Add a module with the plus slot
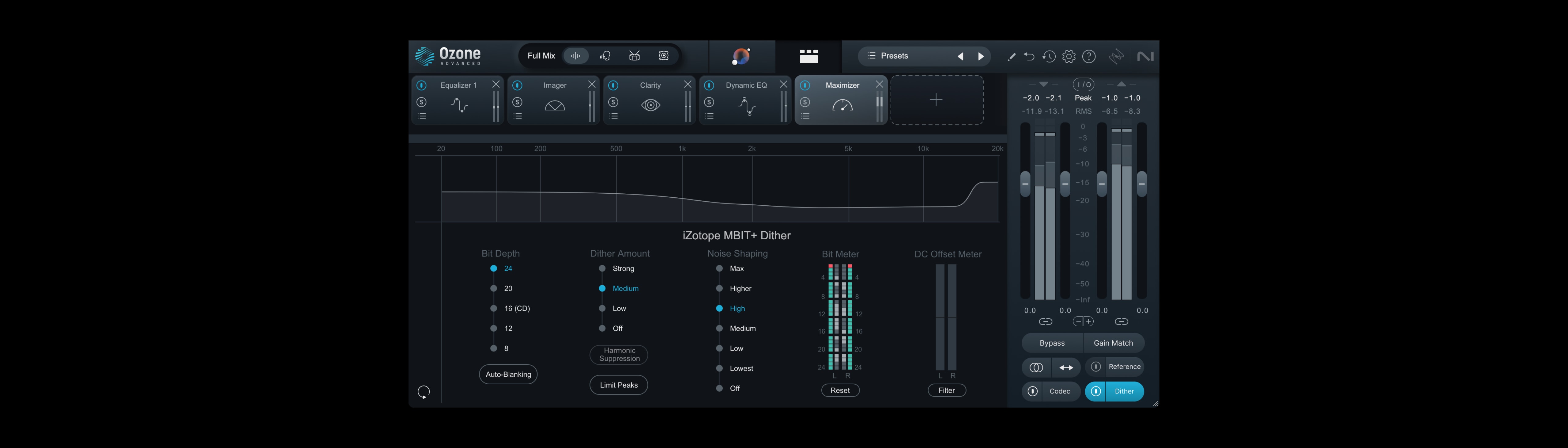This screenshot has width=1568, height=448. [x=937, y=100]
